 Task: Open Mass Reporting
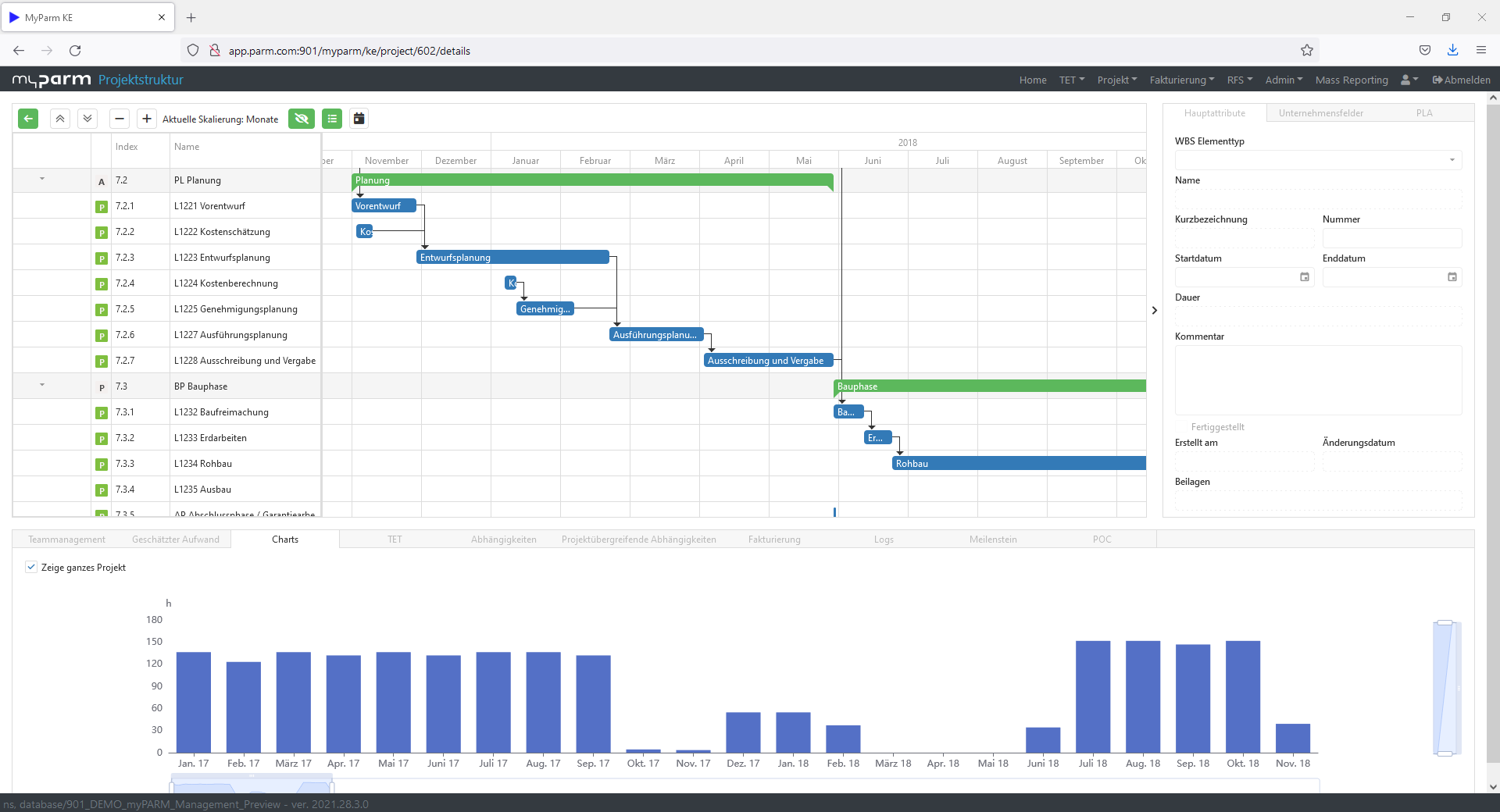point(1351,80)
